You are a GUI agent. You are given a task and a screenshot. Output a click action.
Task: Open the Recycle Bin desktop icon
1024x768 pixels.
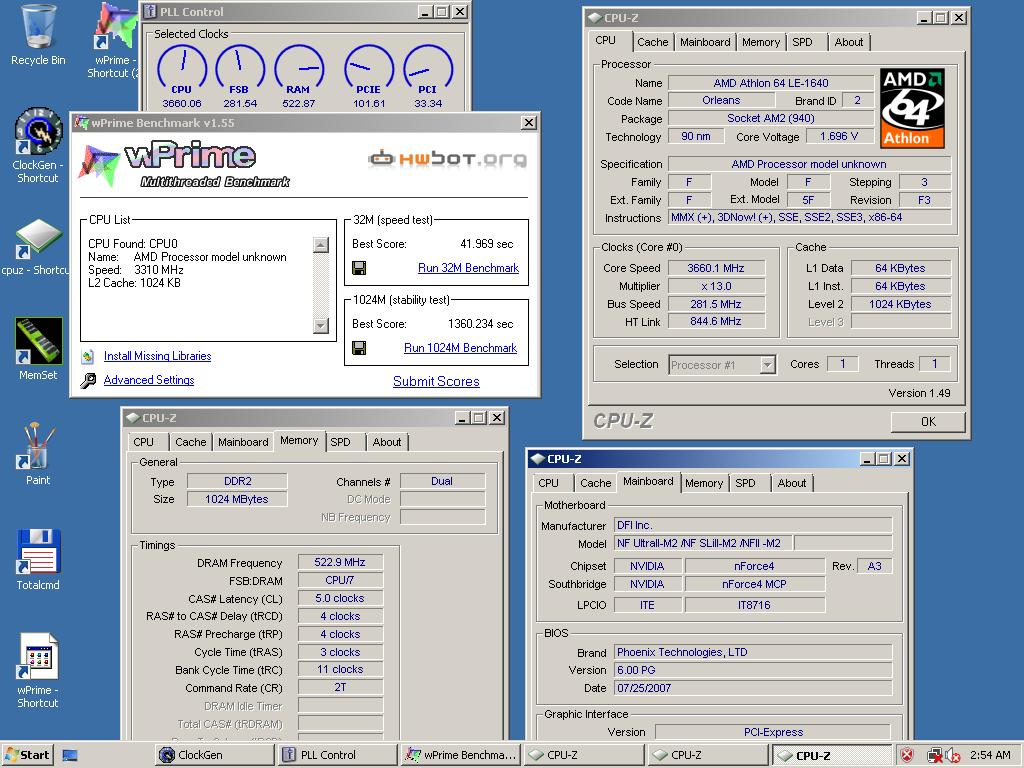click(x=38, y=26)
